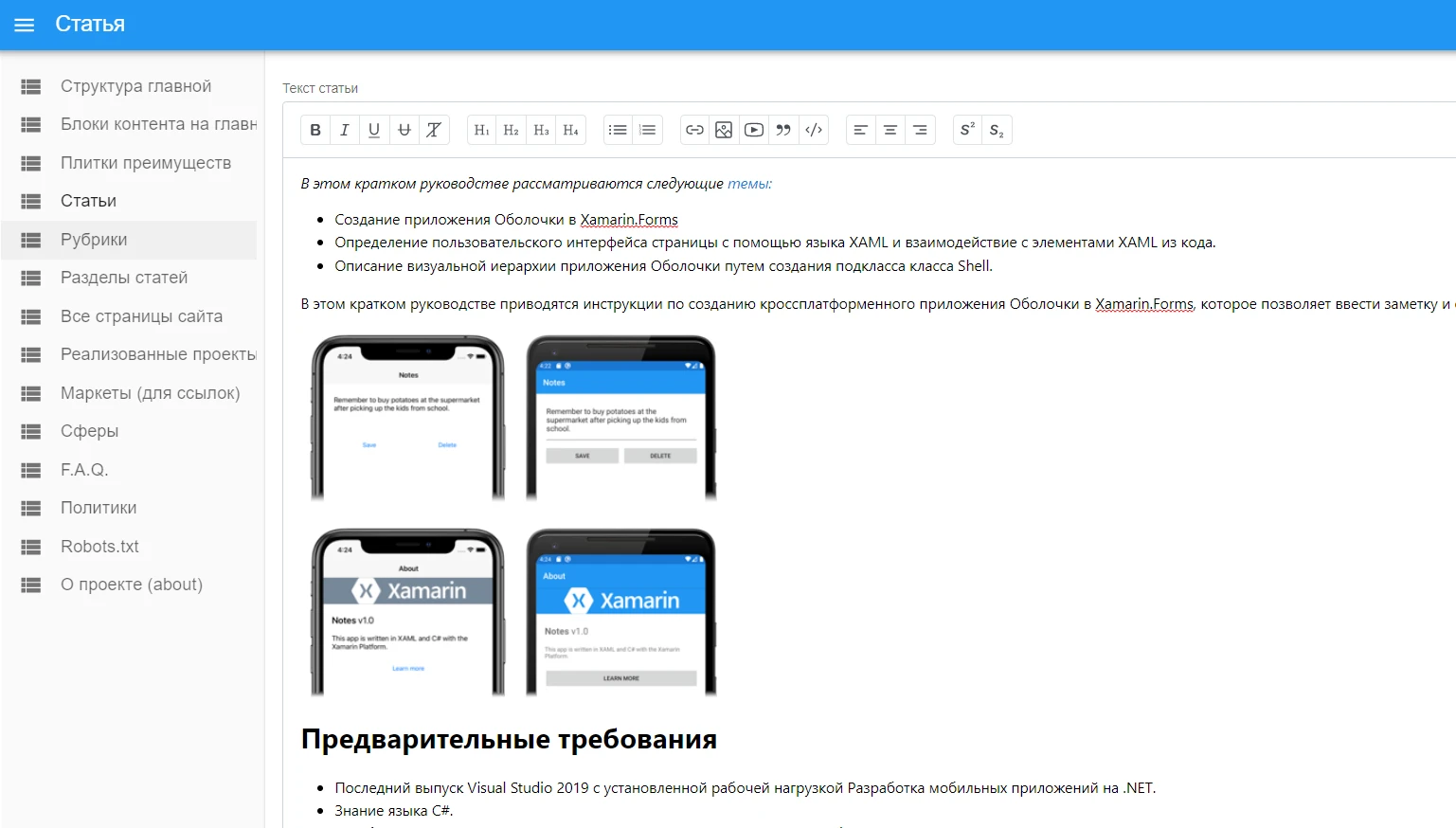Insert a hyperlink
The height and width of the screenshot is (828, 1456).
click(694, 130)
